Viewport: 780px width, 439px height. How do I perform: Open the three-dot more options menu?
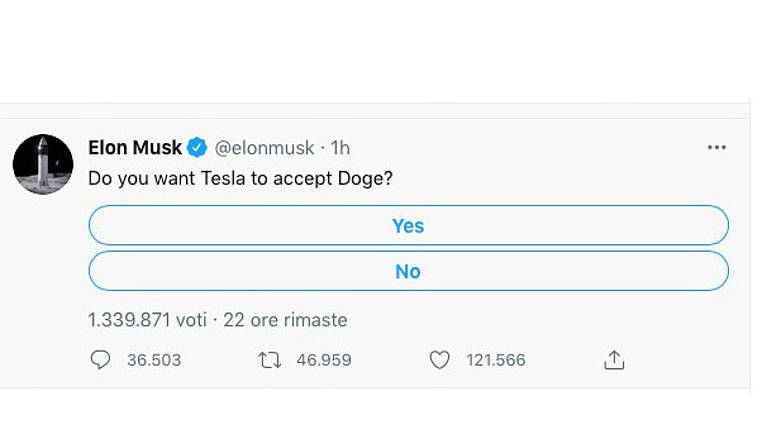tap(716, 147)
